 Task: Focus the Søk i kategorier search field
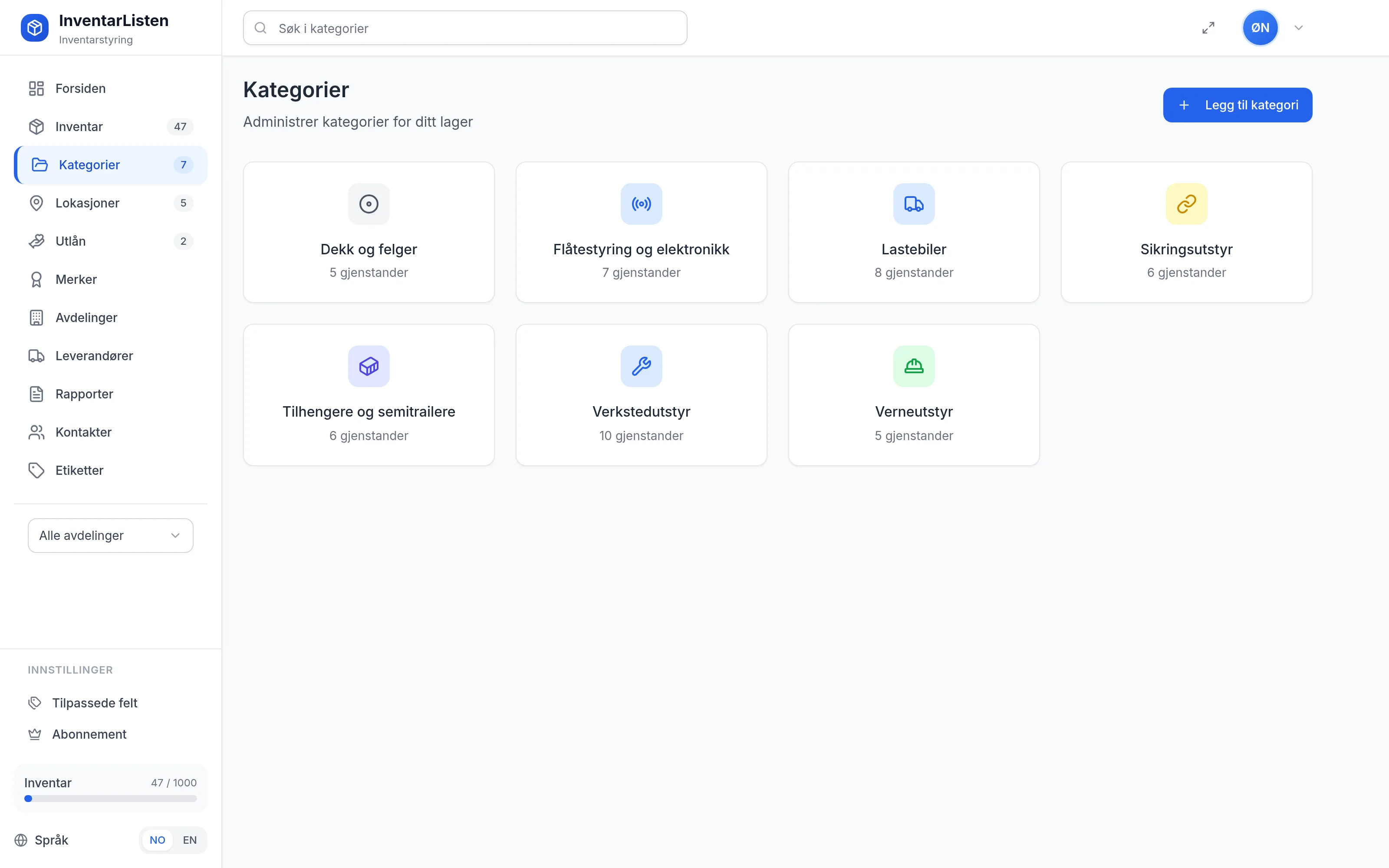click(x=465, y=28)
